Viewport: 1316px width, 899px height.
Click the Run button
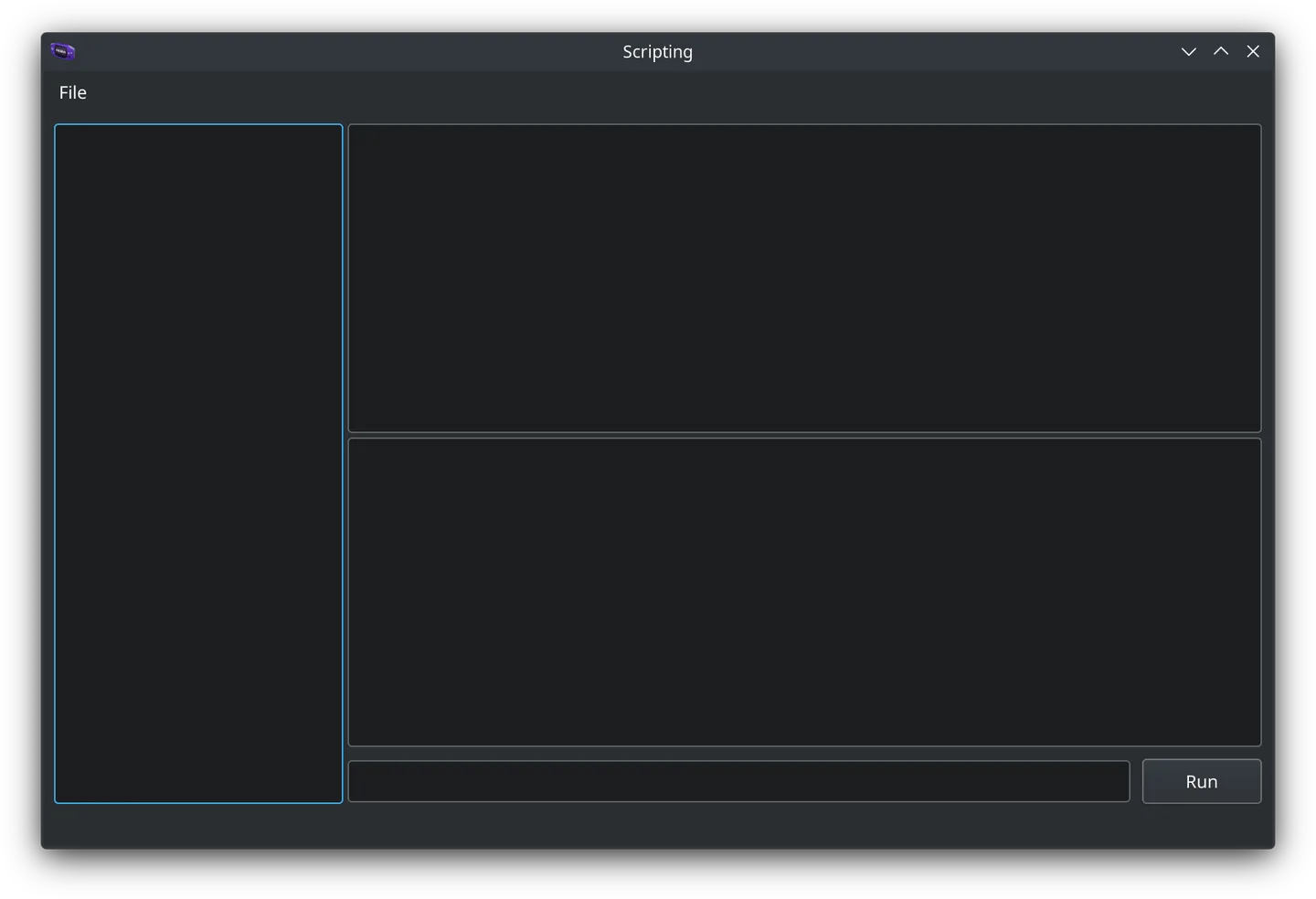tap(1201, 781)
